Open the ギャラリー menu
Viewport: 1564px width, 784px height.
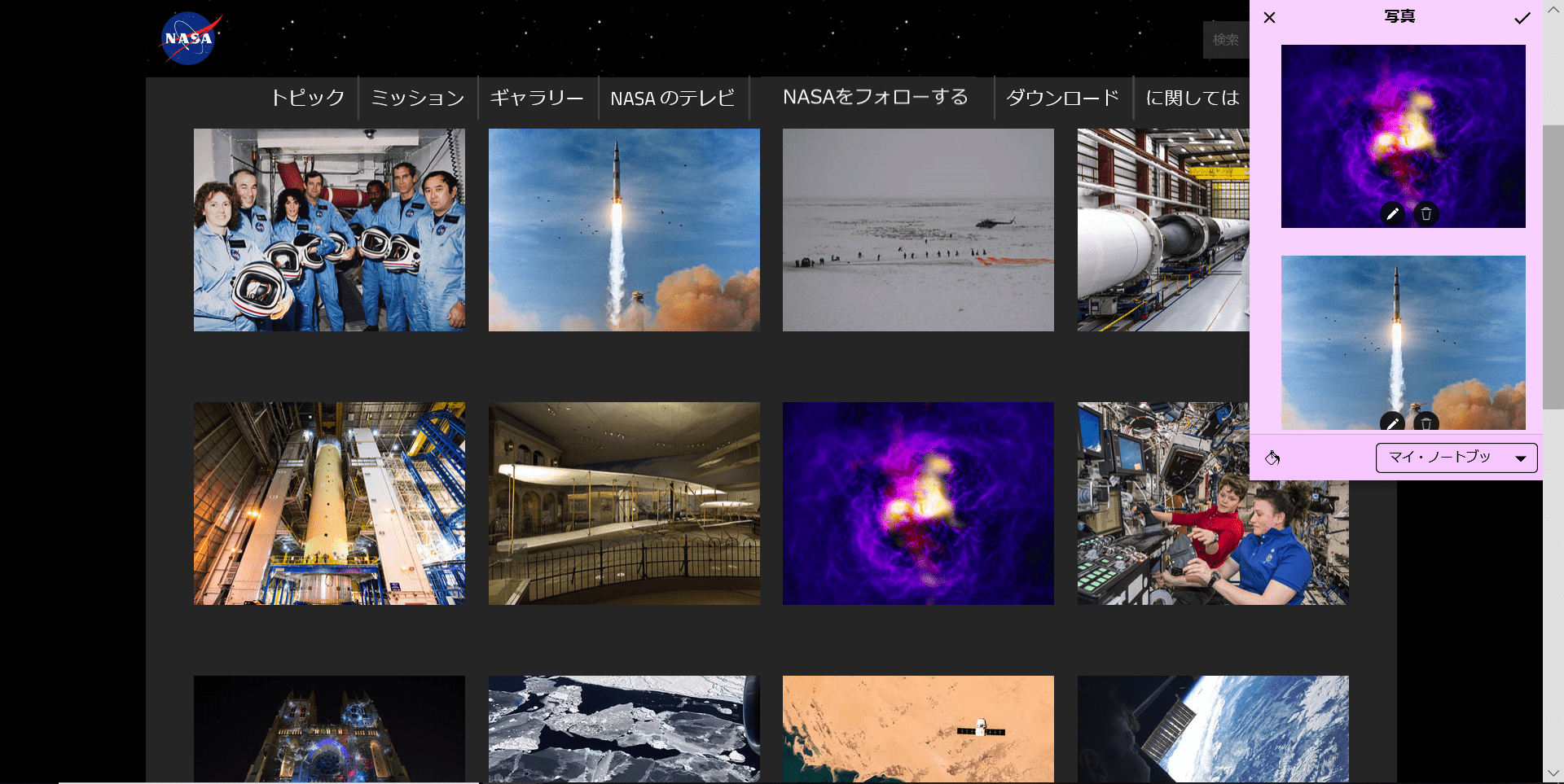(x=537, y=98)
